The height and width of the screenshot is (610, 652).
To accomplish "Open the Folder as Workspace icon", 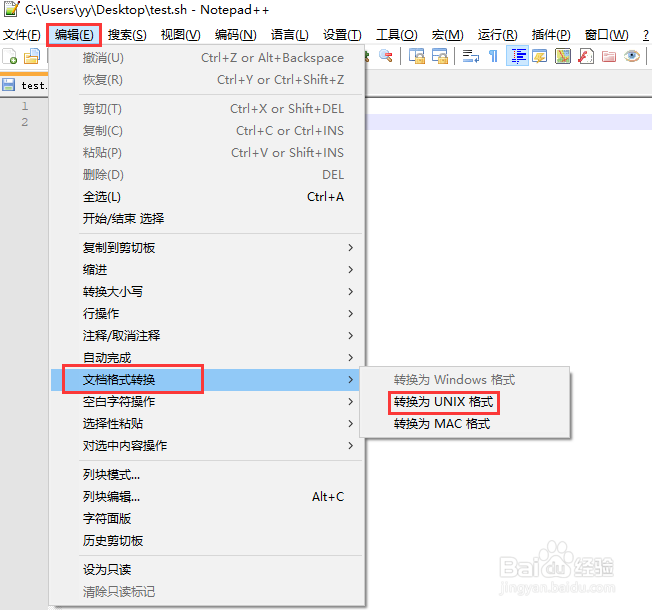I will click(x=609, y=56).
